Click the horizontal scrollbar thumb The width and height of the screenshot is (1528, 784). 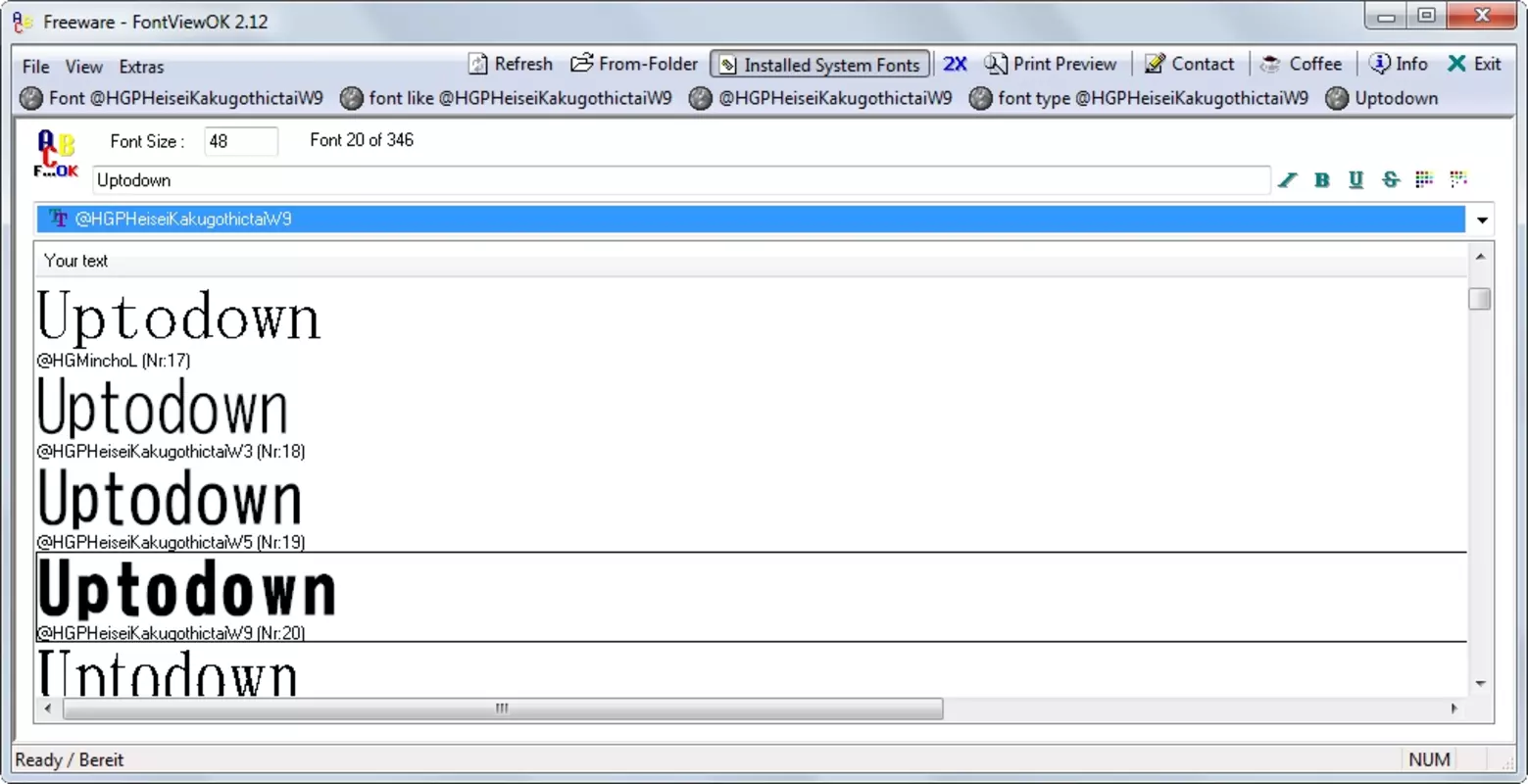pyautogui.click(x=503, y=709)
